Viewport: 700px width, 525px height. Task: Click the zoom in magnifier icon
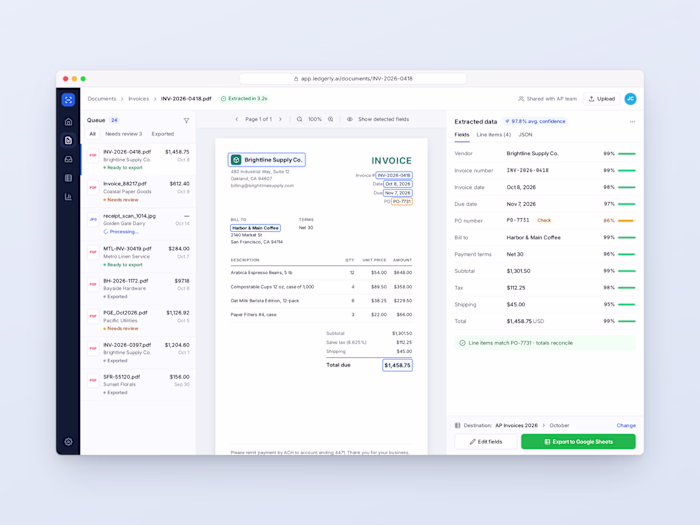pyautogui.click(x=331, y=119)
